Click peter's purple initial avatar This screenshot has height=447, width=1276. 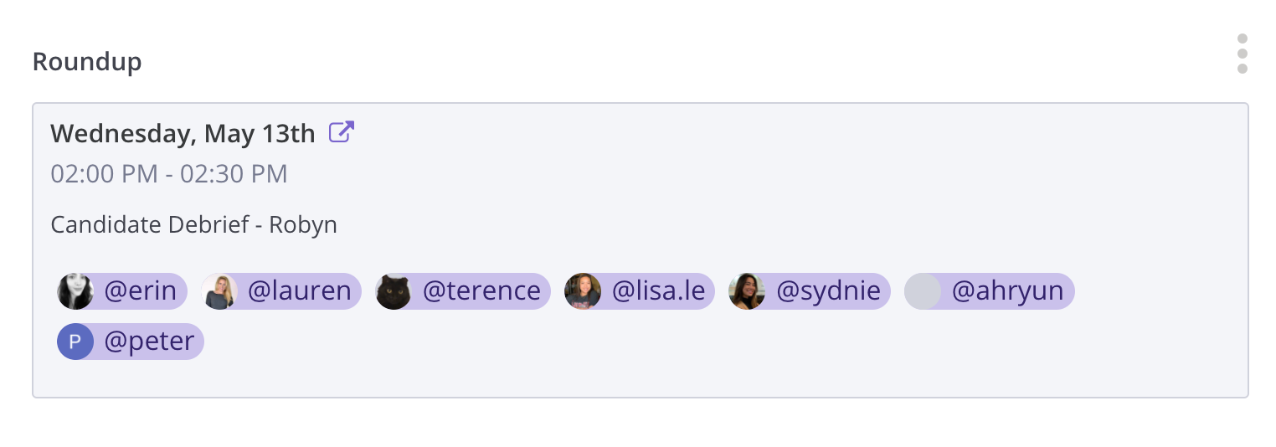[75, 341]
